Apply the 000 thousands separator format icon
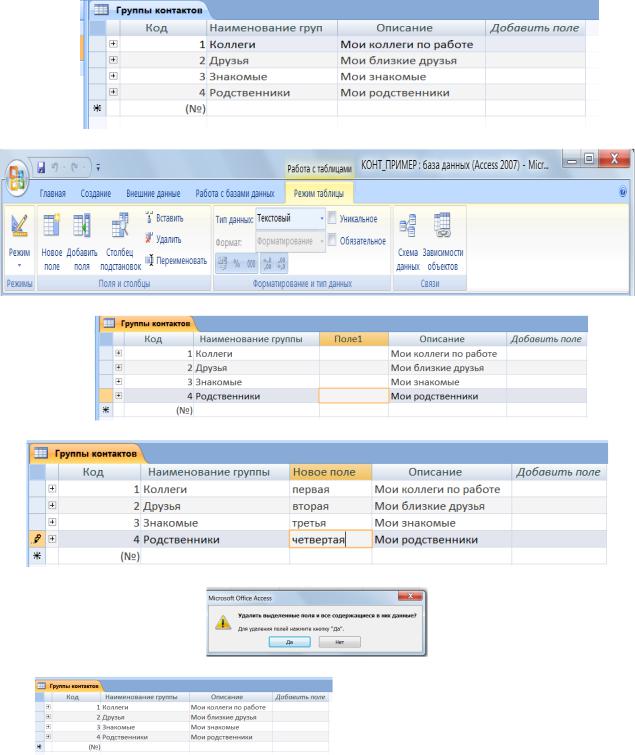635x755 pixels. 251,264
